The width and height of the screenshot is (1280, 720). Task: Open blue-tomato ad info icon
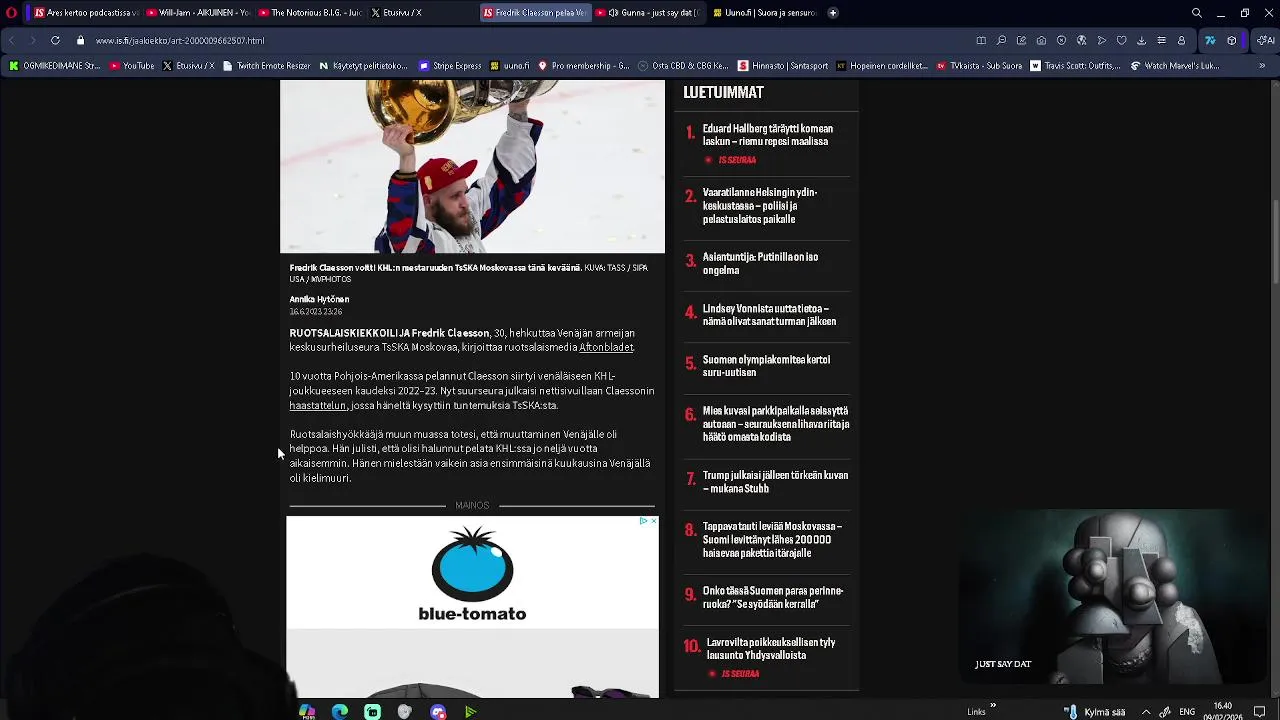(643, 521)
